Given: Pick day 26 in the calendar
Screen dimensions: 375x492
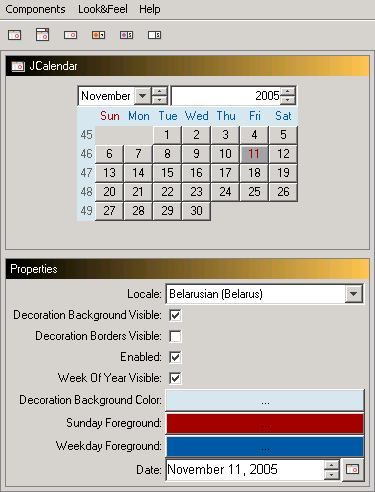Looking at the screenshot, I should [283, 192].
